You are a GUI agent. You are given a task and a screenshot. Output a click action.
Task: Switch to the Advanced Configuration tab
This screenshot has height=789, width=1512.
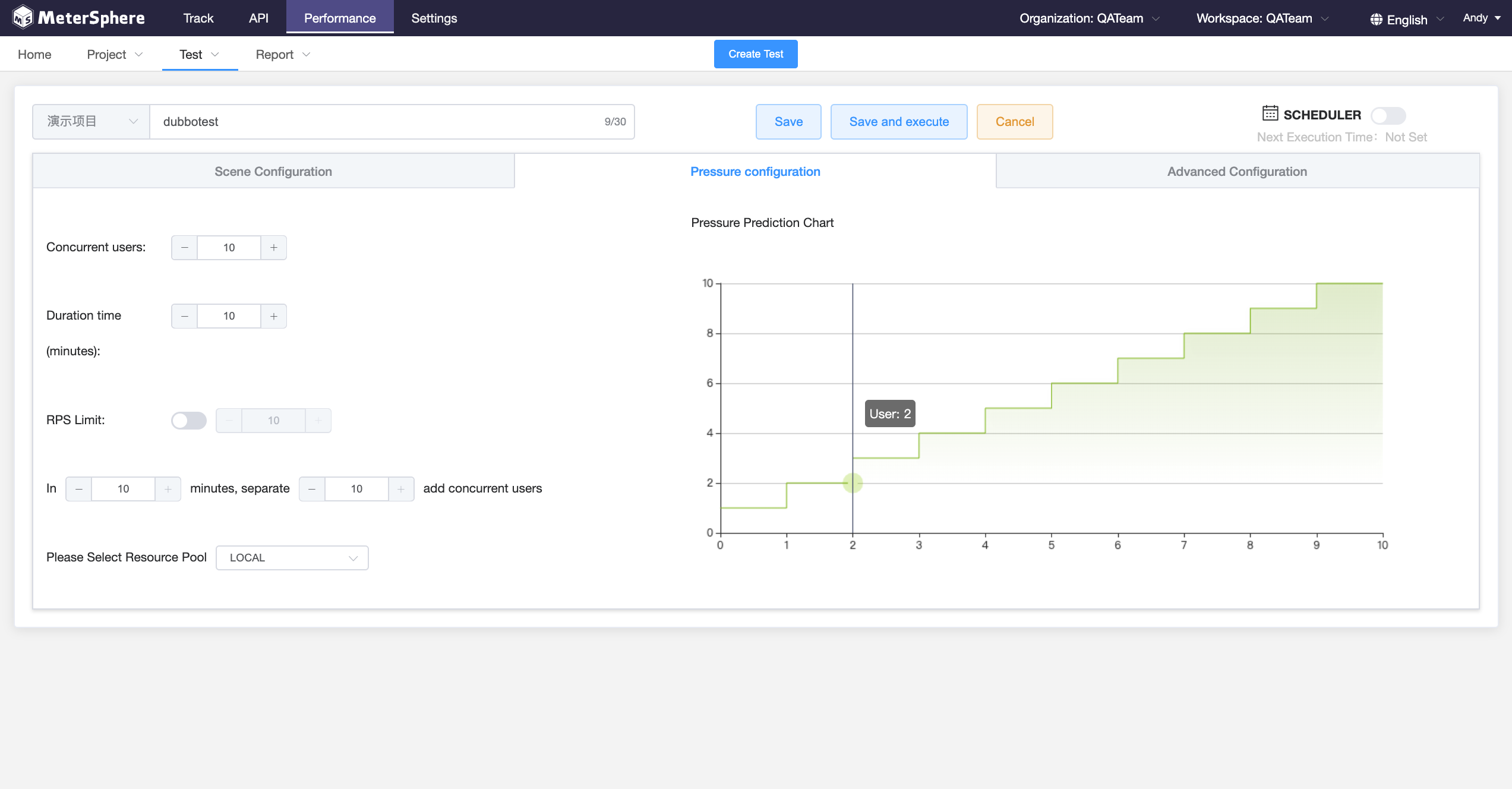tap(1236, 171)
